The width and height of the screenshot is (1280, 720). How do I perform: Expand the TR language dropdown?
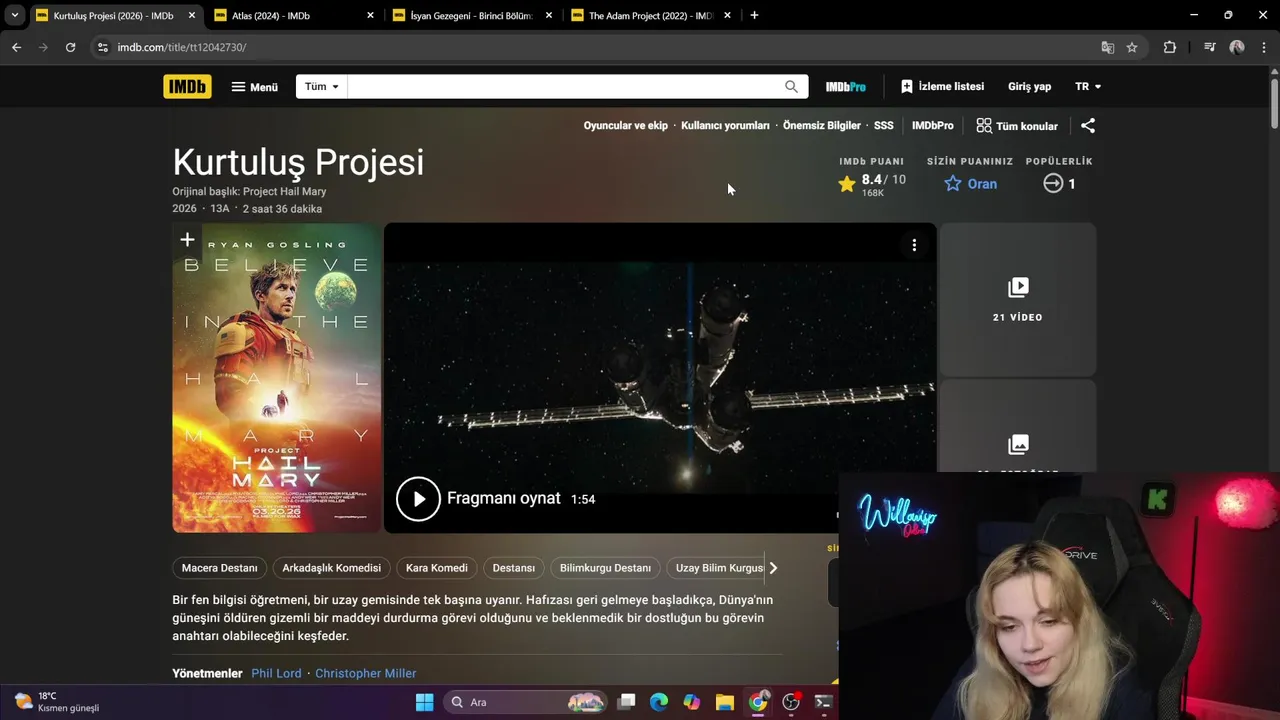pyautogui.click(x=1088, y=87)
